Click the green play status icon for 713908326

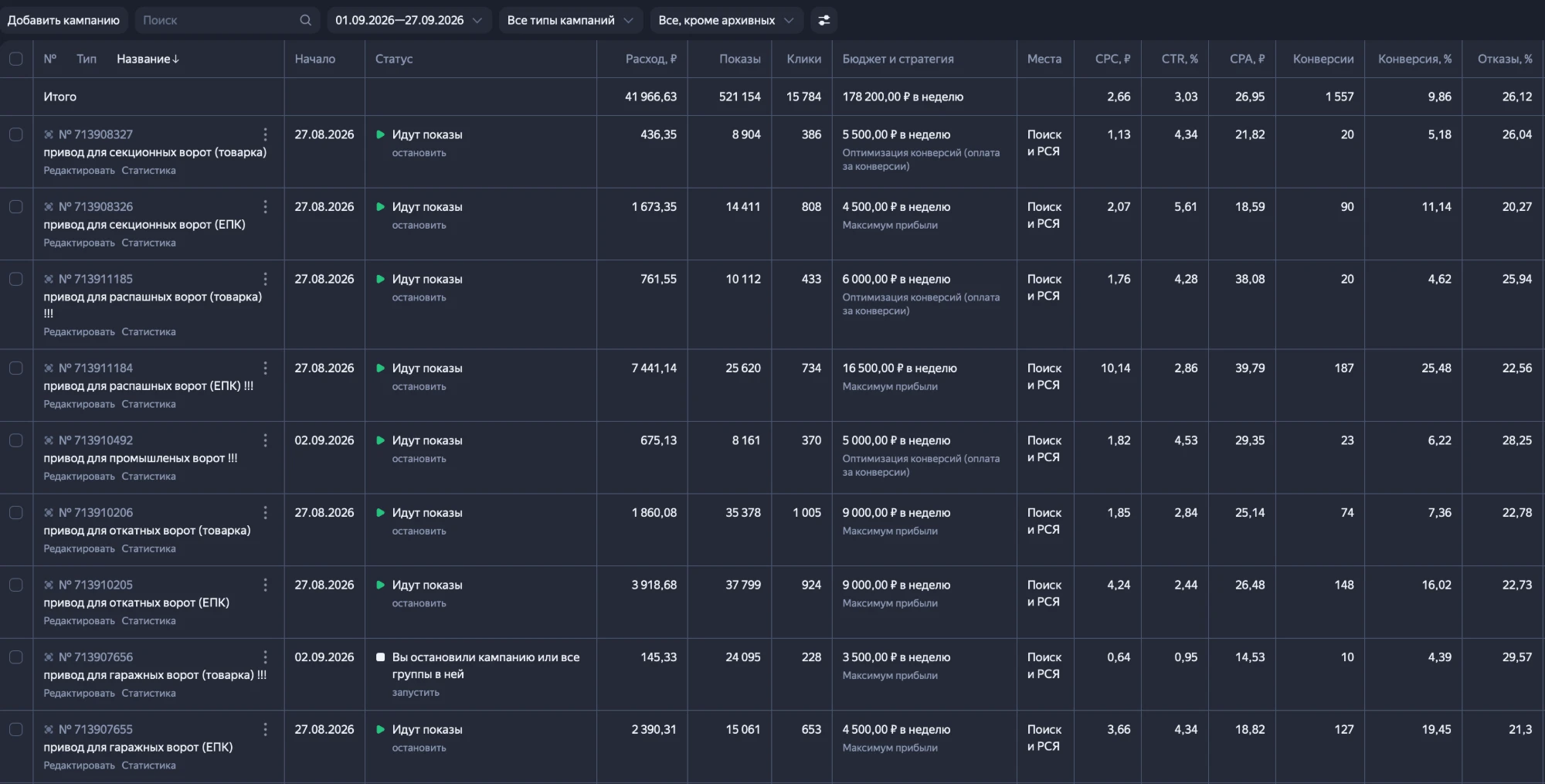pos(380,207)
